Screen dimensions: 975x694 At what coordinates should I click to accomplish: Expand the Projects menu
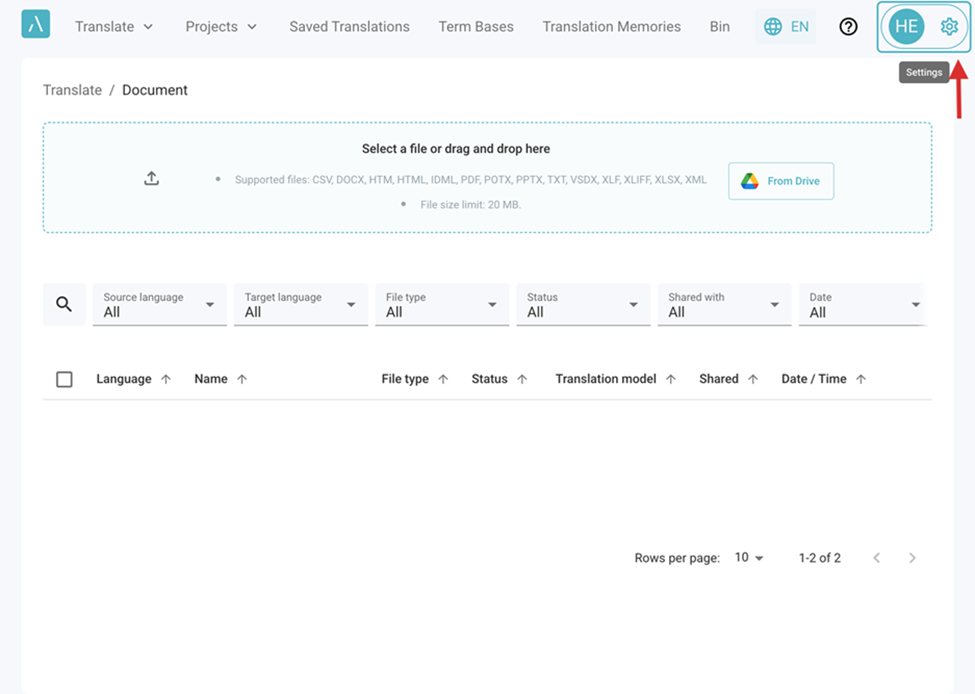tap(221, 27)
